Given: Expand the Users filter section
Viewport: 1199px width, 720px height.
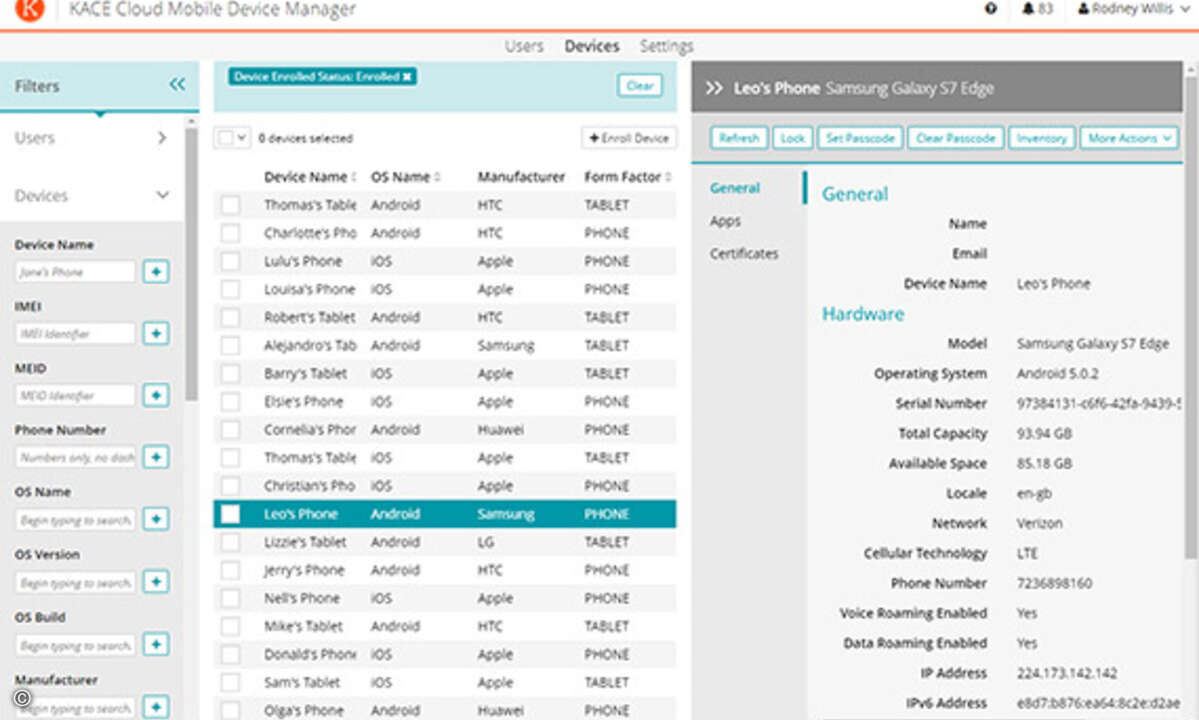Looking at the screenshot, I should tap(92, 138).
